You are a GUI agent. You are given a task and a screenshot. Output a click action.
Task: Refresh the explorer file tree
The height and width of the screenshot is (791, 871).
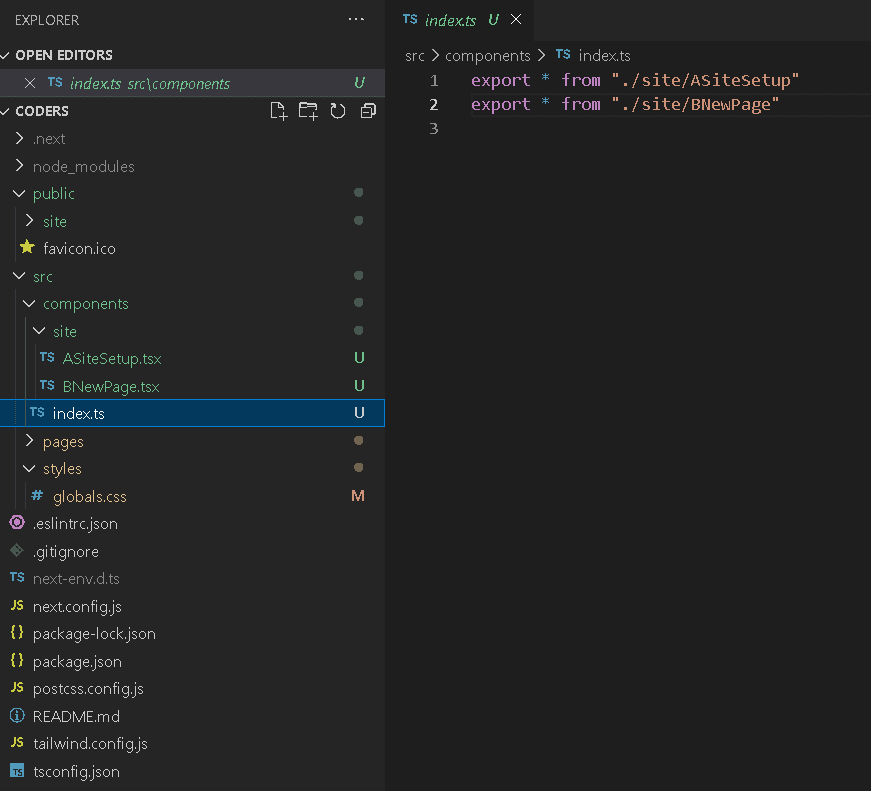pyautogui.click(x=338, y=111)
